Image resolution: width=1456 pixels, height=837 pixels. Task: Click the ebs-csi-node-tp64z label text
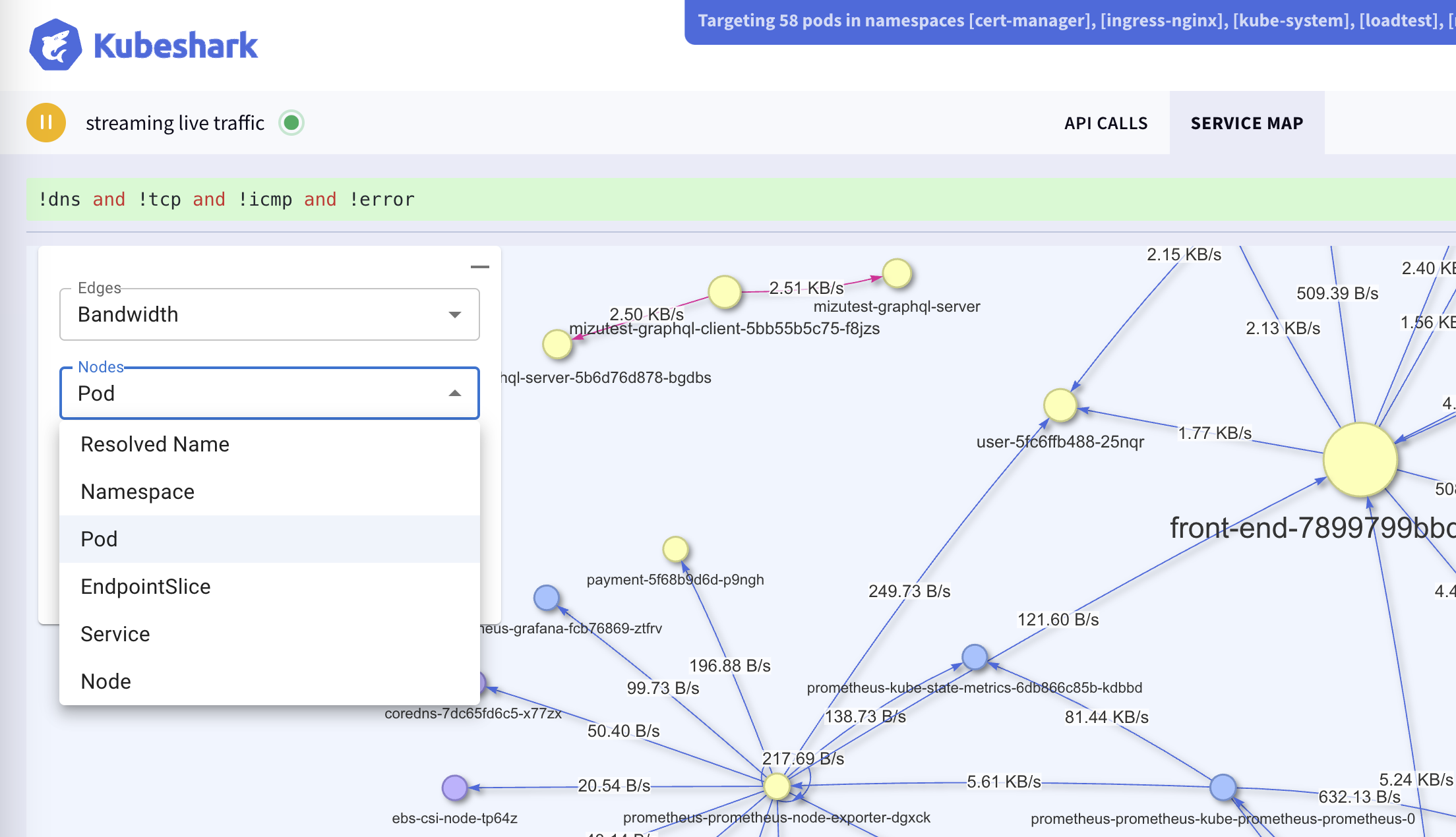pyautogui.click(x=454, y=818)
